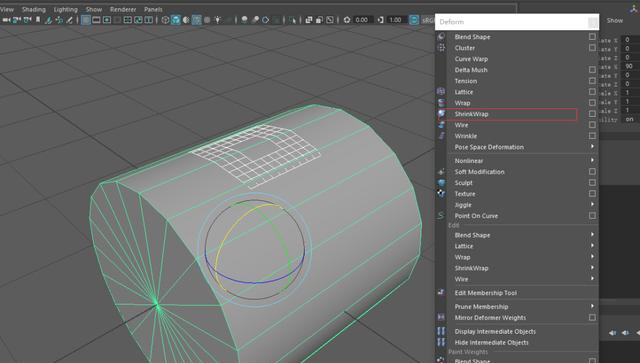
Task: Toggle the X-Ray display icon
Action: click(309, 20)
